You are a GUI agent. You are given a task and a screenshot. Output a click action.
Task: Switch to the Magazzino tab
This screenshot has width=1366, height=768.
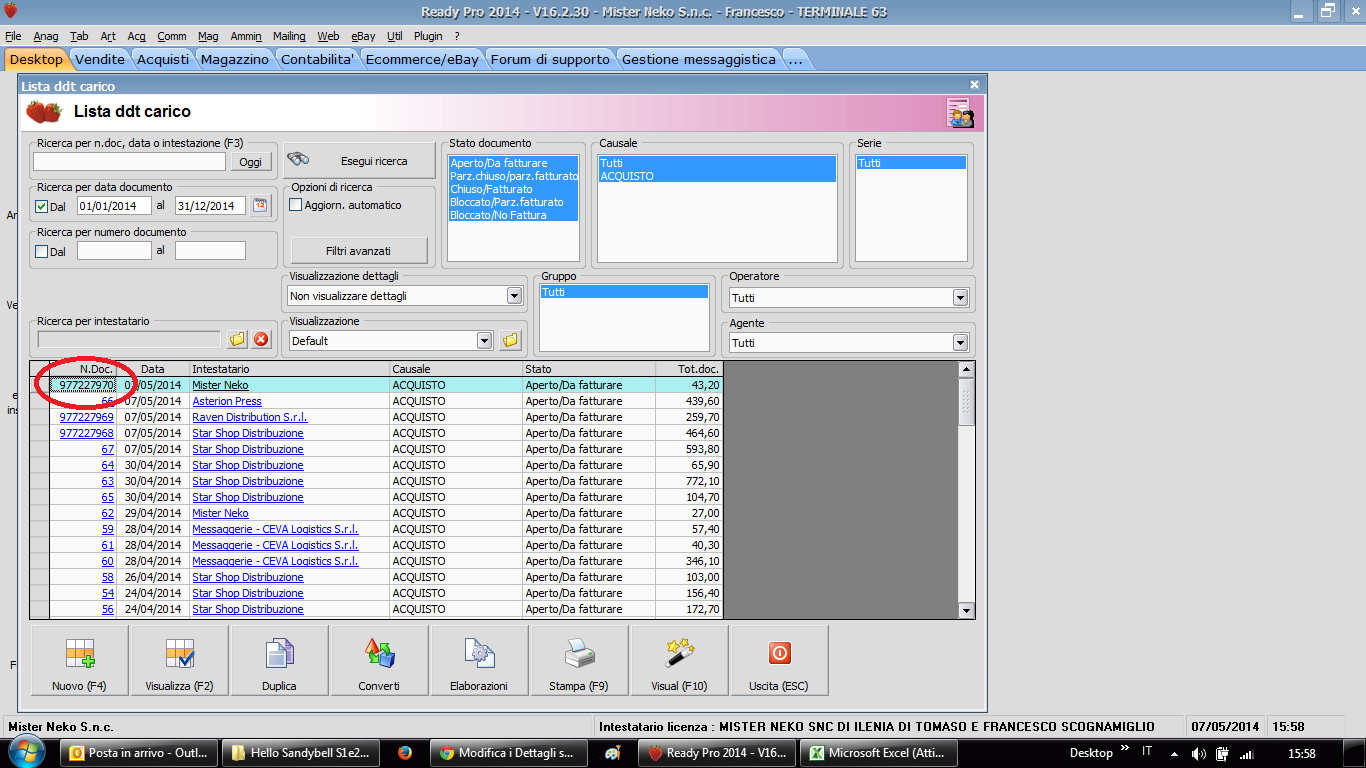(x=235, y=59)
